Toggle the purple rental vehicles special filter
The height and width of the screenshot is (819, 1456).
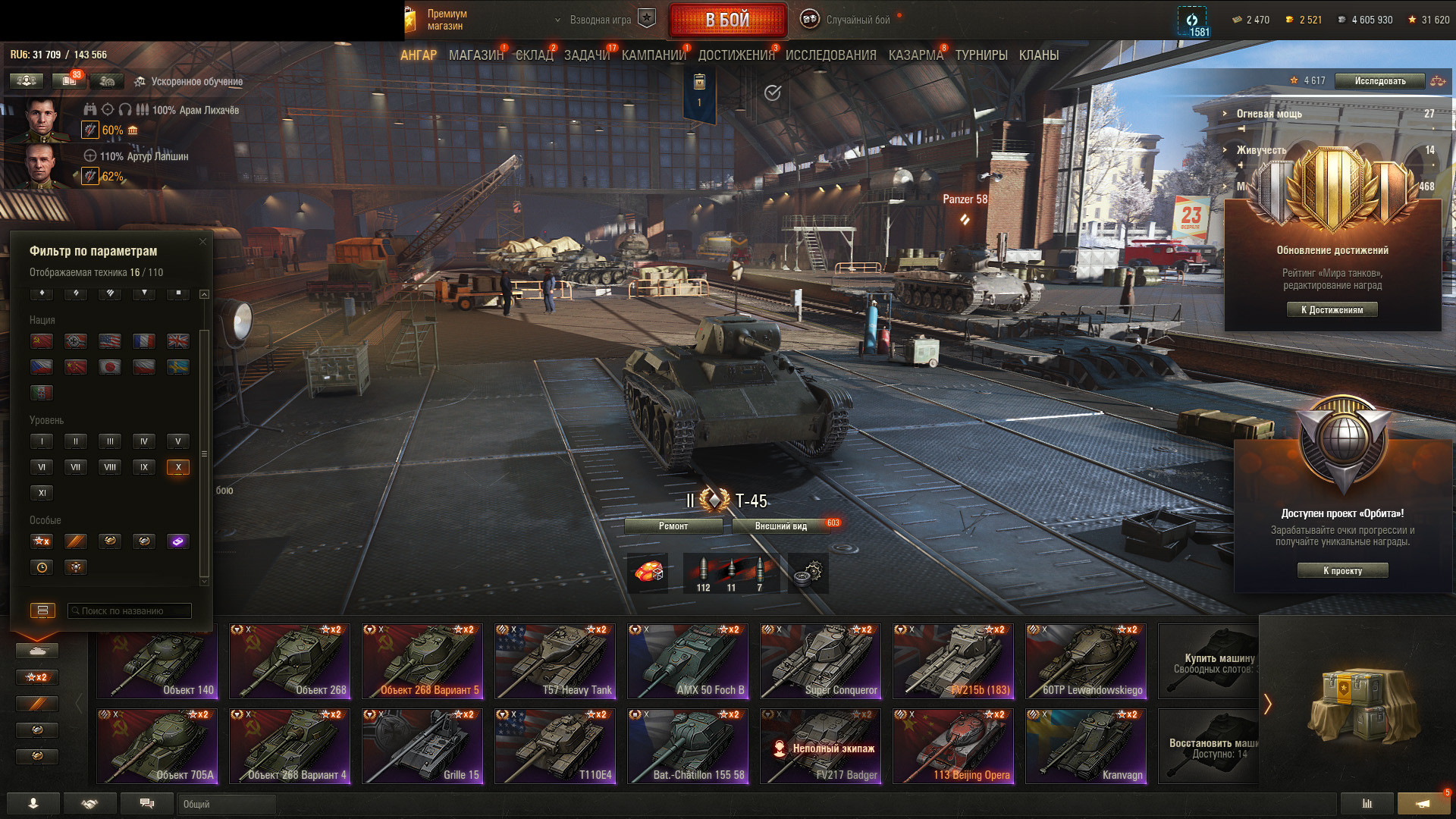178,541
